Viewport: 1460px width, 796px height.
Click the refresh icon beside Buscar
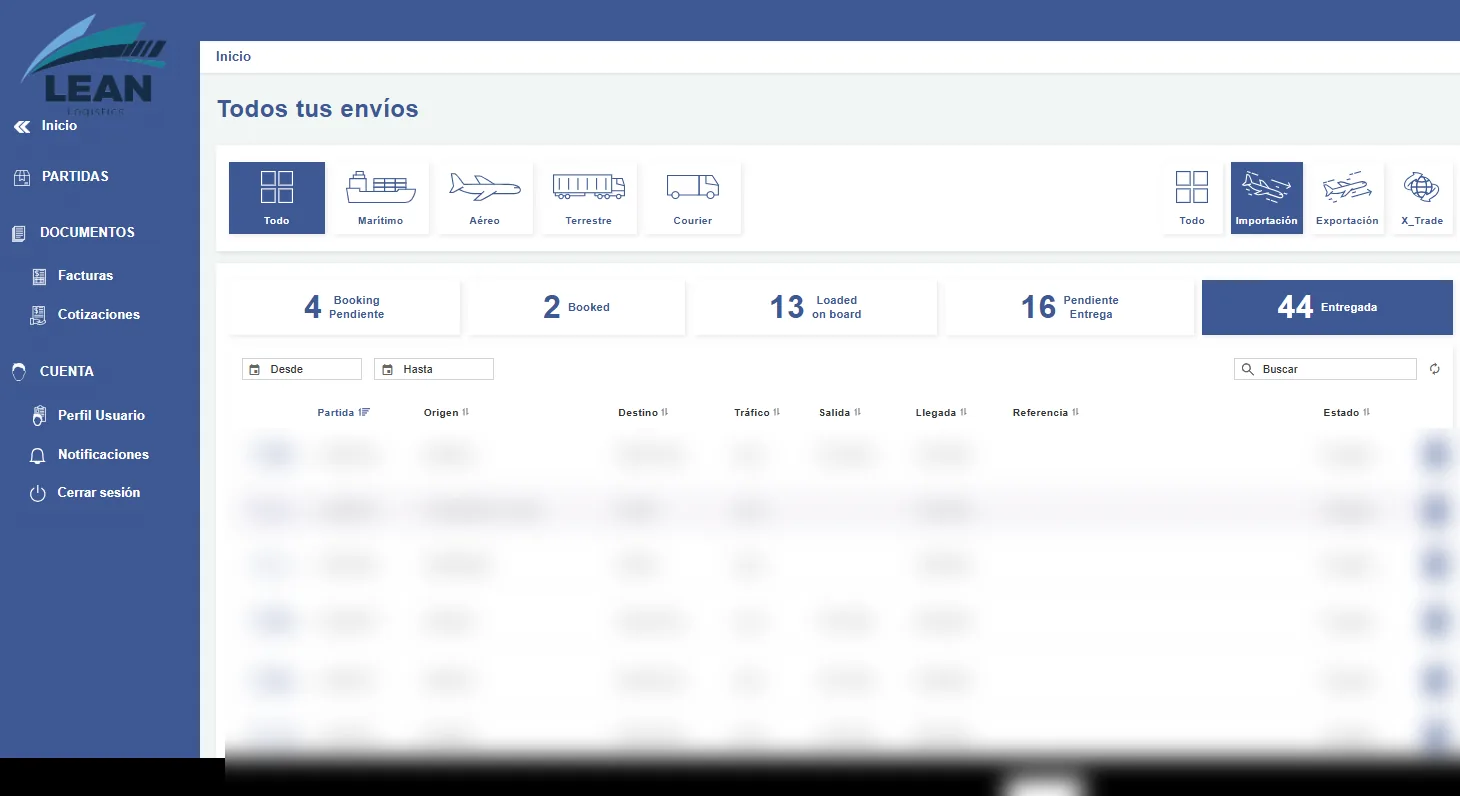[1435, 370]
